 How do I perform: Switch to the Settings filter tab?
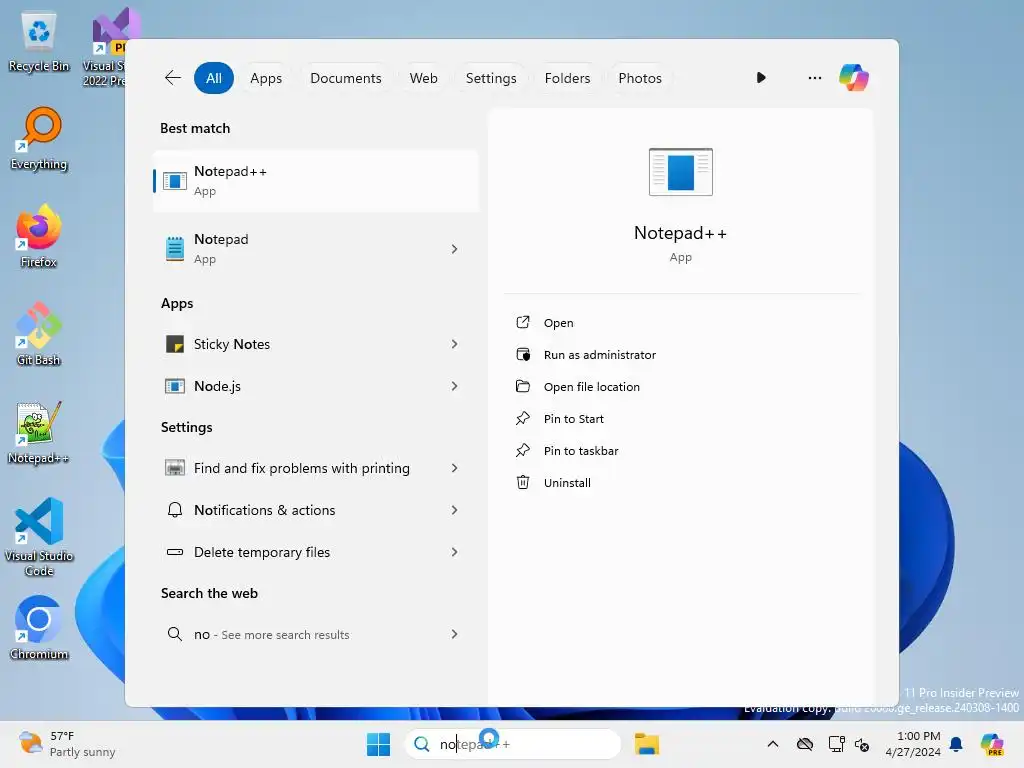tap(490, 78)
